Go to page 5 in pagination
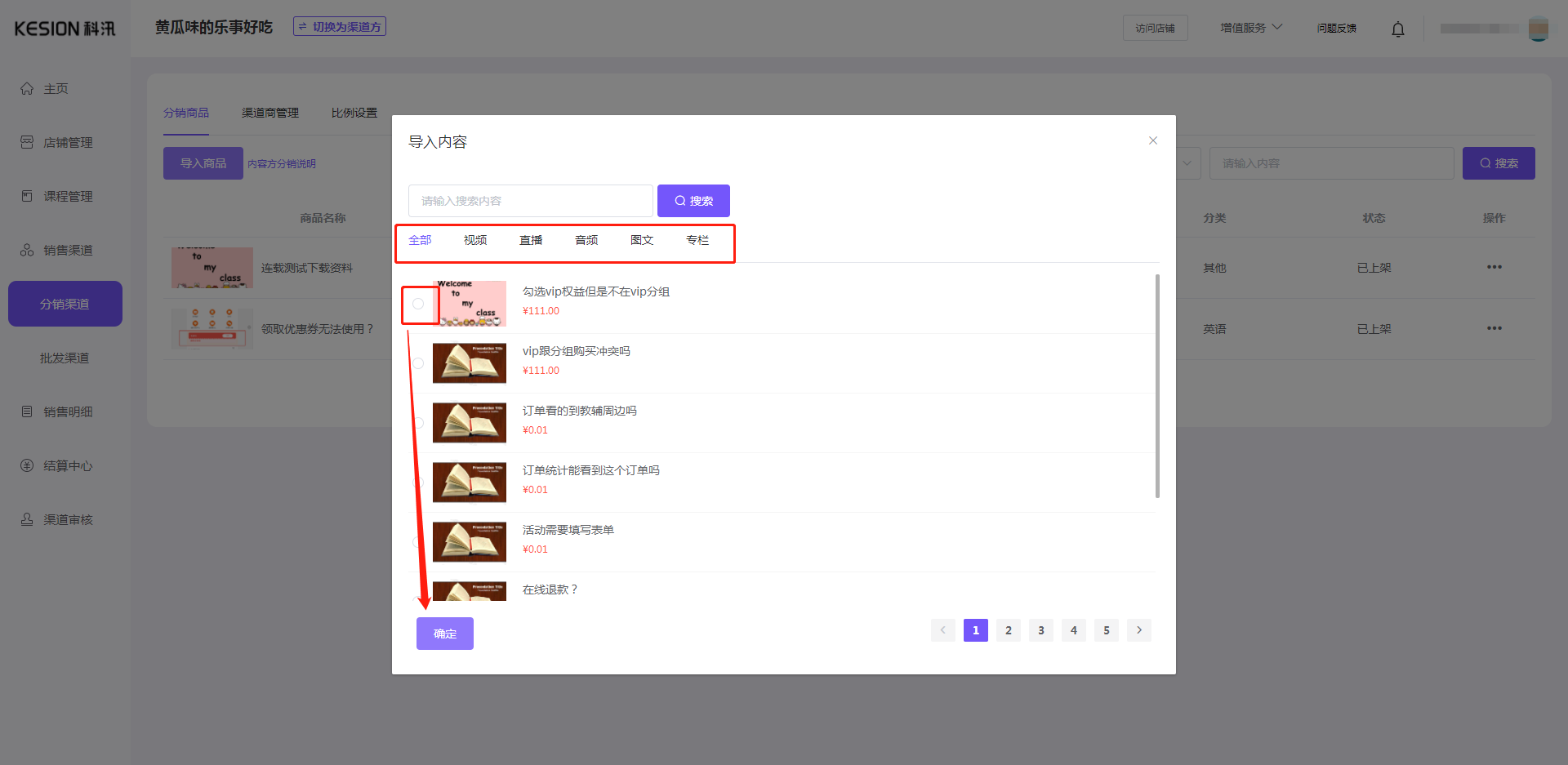Viewport: 1568px width, 765px height. (1107, 630)
